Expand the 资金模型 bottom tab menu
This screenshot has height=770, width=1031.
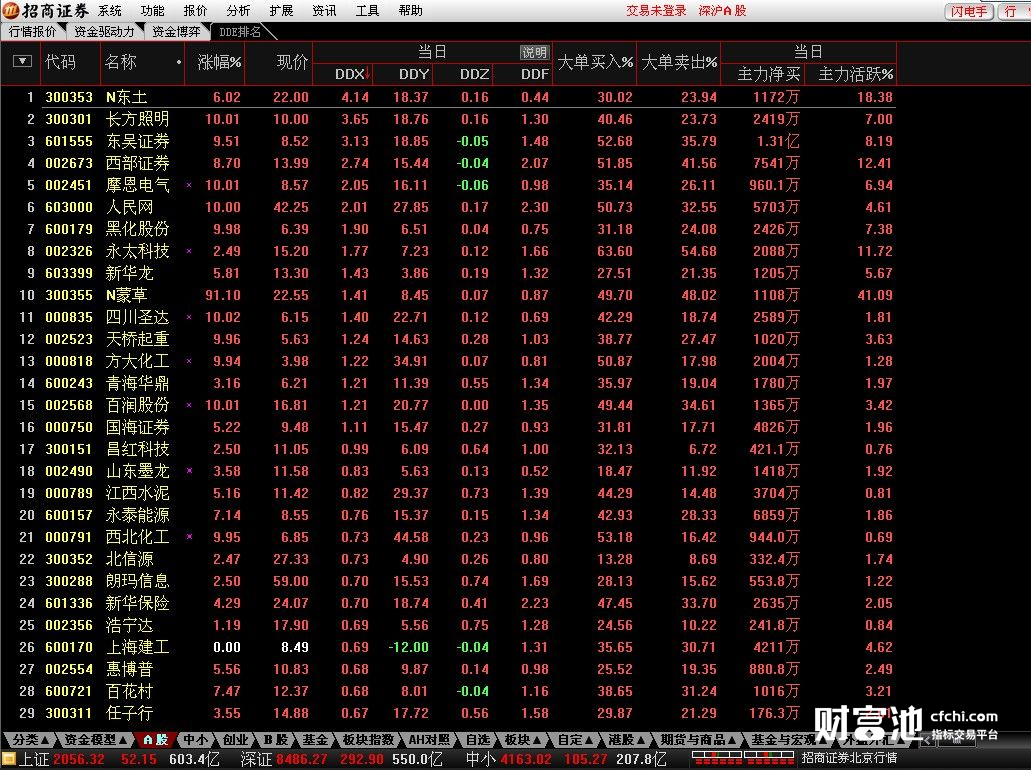96,740
